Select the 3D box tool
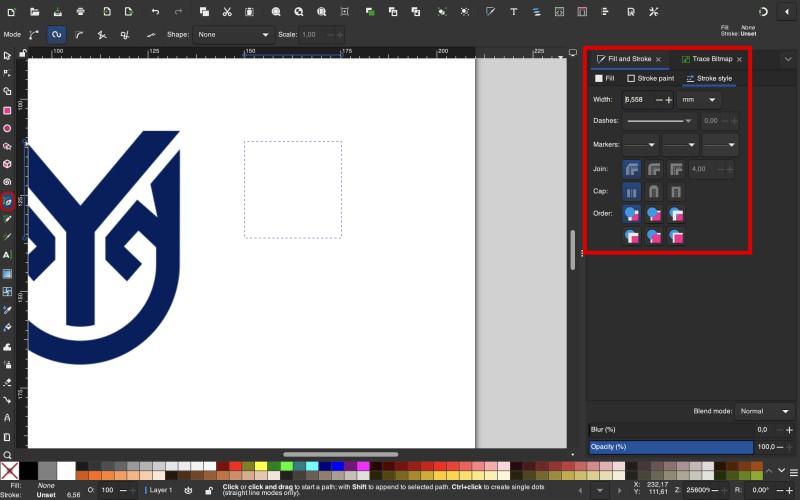Screen dimensions: 800x500 point(7,164)
